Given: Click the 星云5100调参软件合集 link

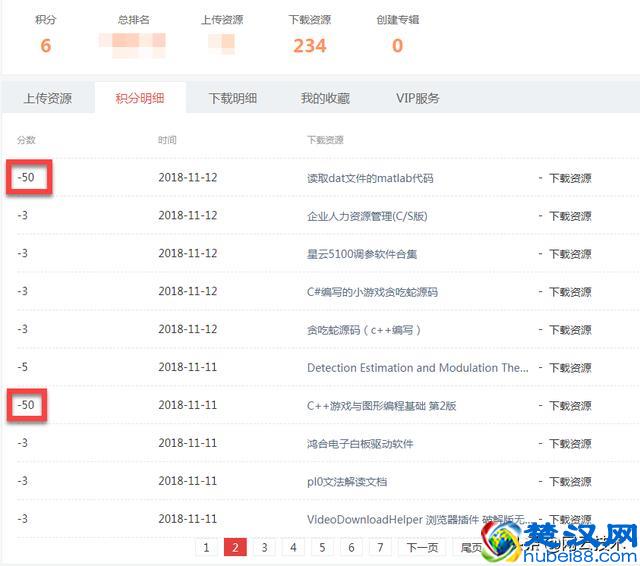Looking at the screenshot, I should point(362,254).
